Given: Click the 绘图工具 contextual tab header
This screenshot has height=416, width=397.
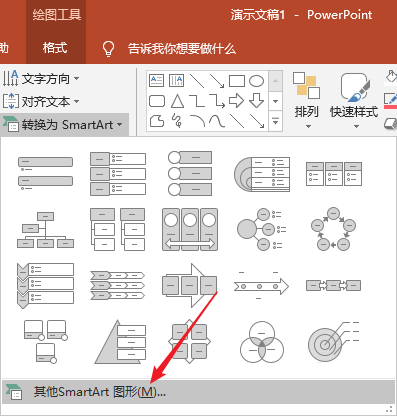Looking at the screenshot, I should coord(56,15).
